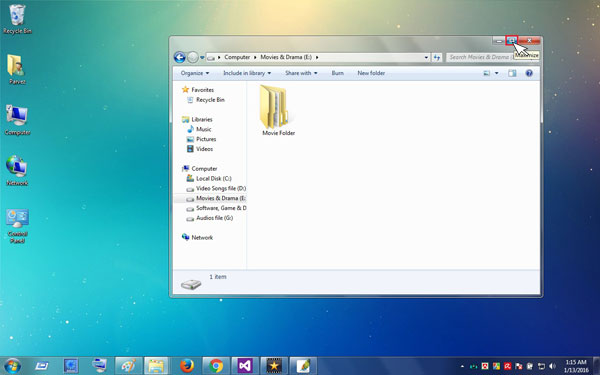Click the address bar refresh icon

point(437,57)
